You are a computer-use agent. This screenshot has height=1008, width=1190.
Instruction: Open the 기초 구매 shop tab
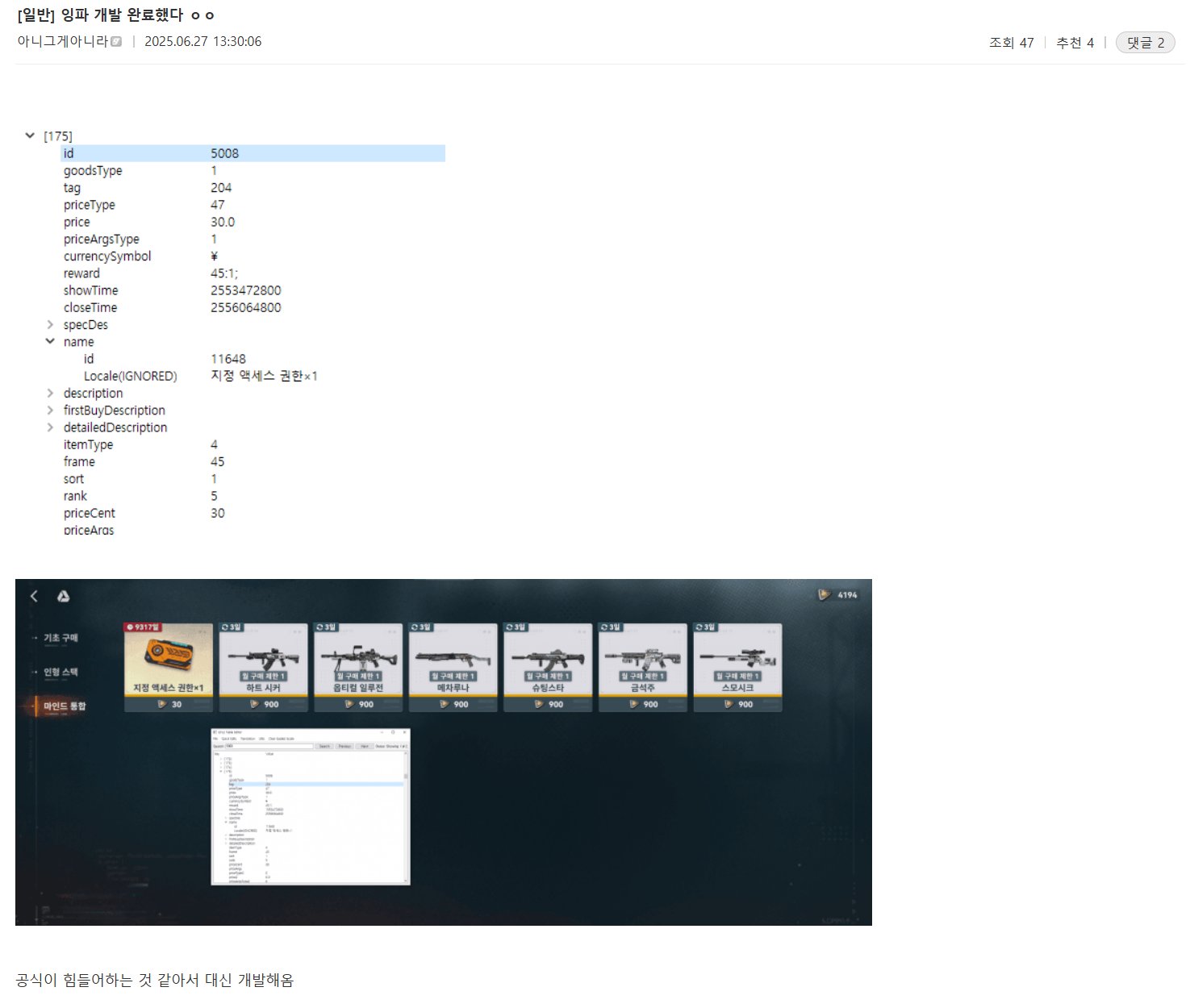tap(61, 638)
